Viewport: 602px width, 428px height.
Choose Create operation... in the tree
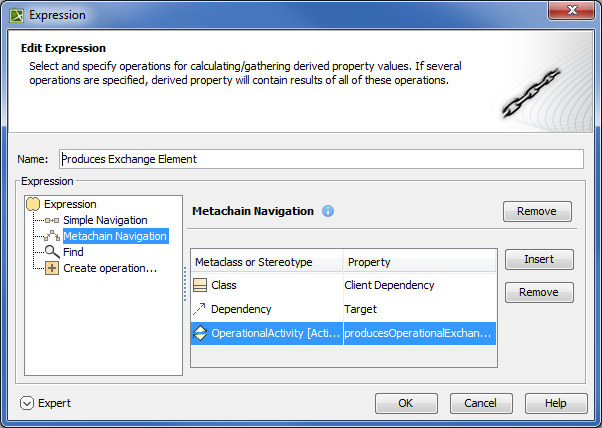(x=110, y=268)
